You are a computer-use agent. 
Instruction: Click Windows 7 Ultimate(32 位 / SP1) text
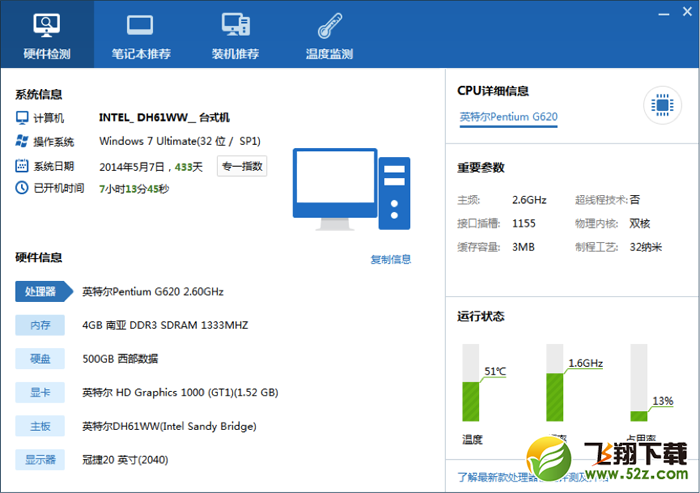180,141
